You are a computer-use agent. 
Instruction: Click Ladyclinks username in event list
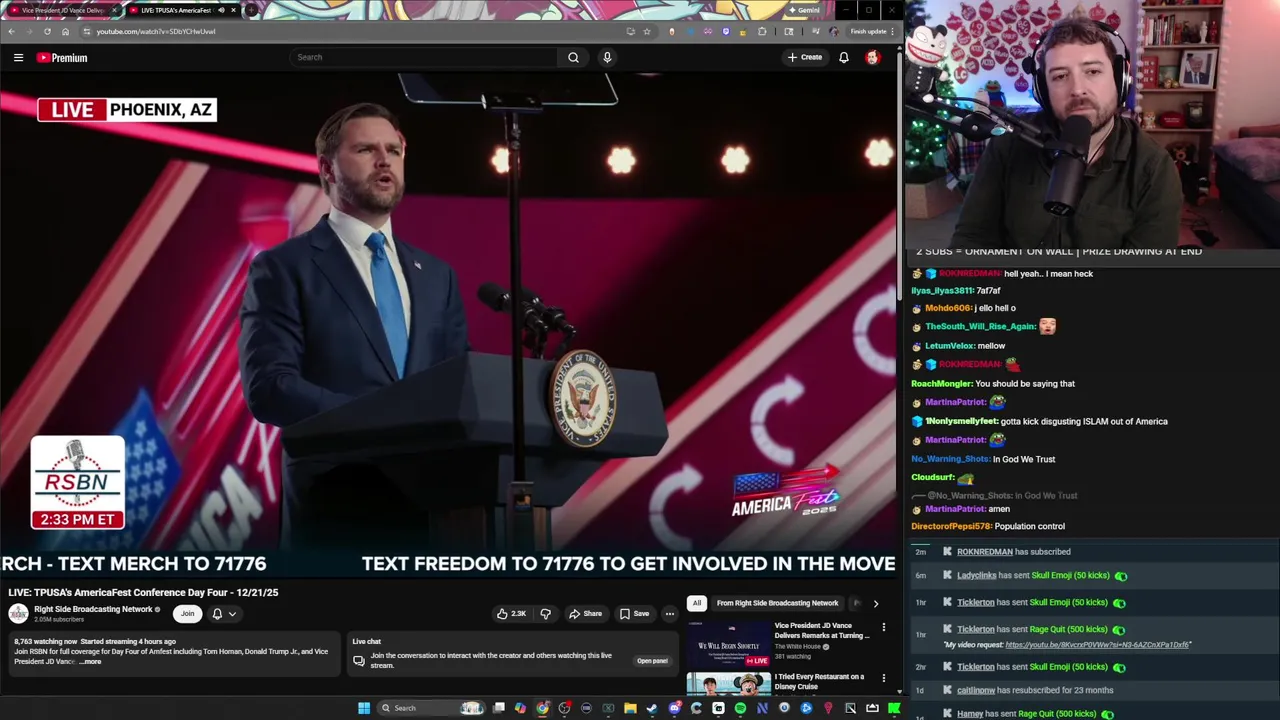977,576
